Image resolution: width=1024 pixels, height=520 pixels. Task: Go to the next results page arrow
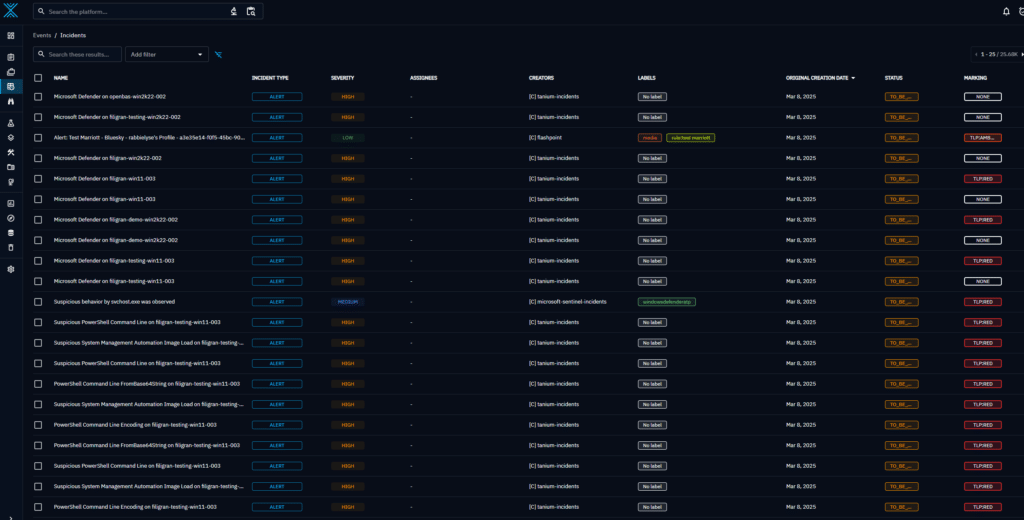pos(1020,54)
